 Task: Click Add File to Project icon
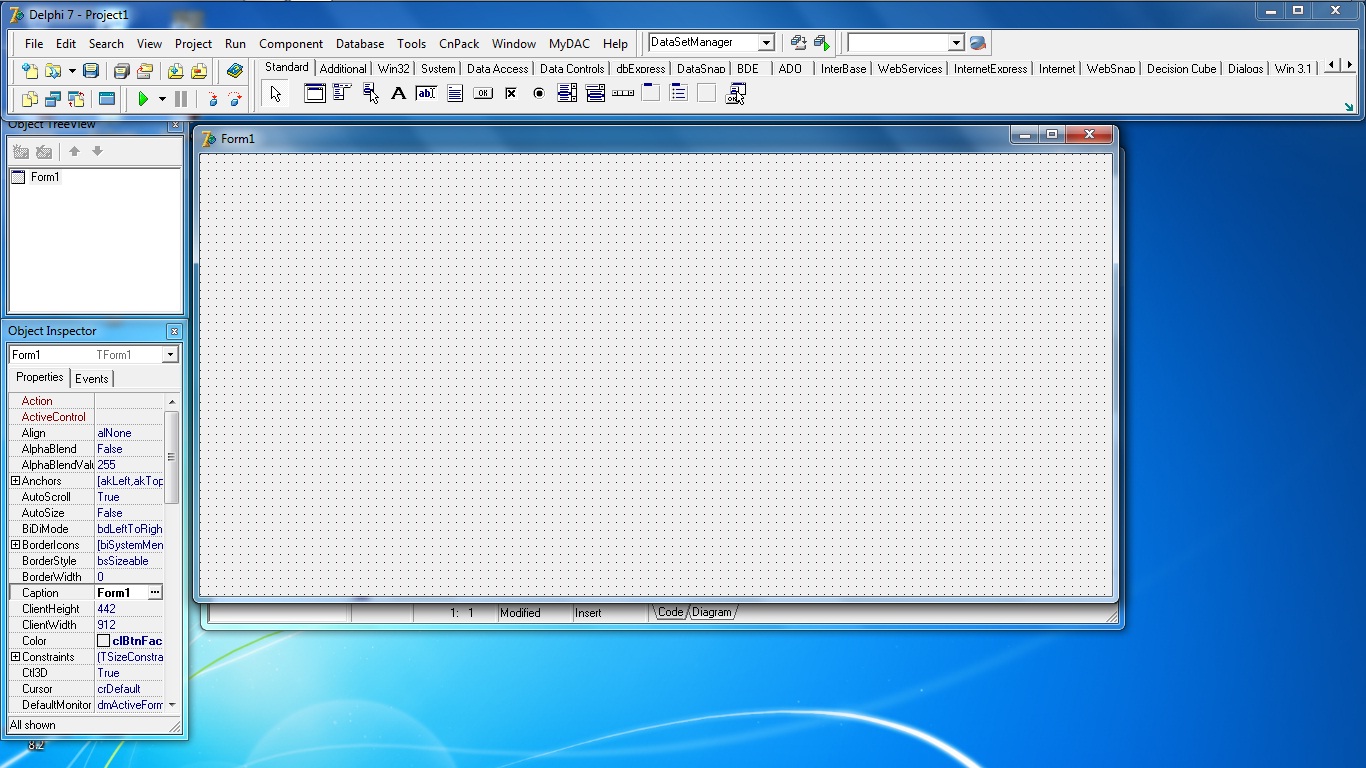coord(175,71)
